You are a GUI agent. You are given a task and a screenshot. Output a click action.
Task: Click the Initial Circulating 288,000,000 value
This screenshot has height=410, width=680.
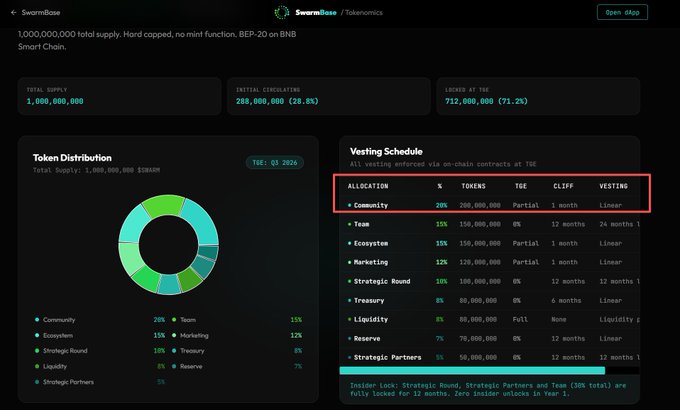click(277, 101)
